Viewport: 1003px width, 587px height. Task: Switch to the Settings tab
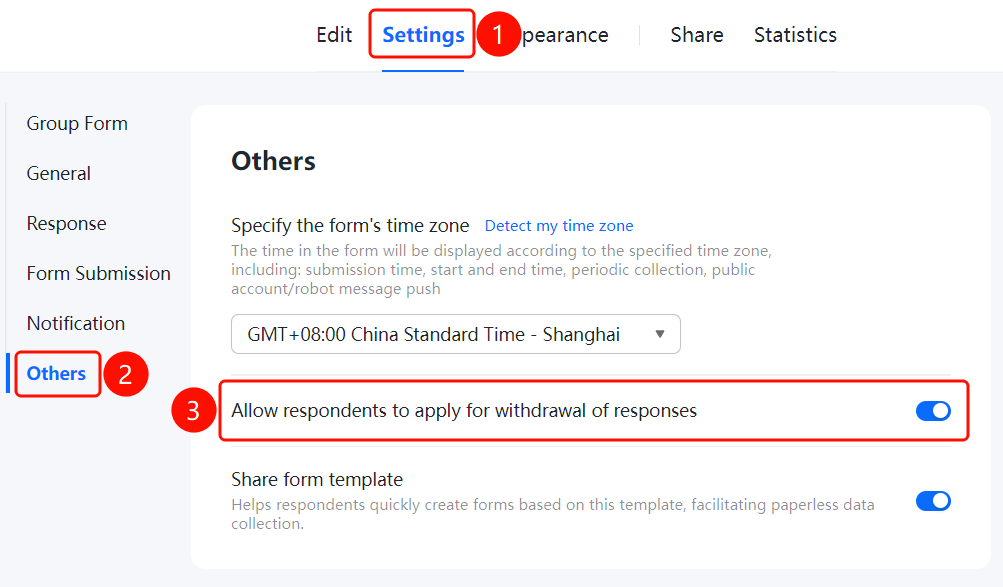click(x=423, y=35)
